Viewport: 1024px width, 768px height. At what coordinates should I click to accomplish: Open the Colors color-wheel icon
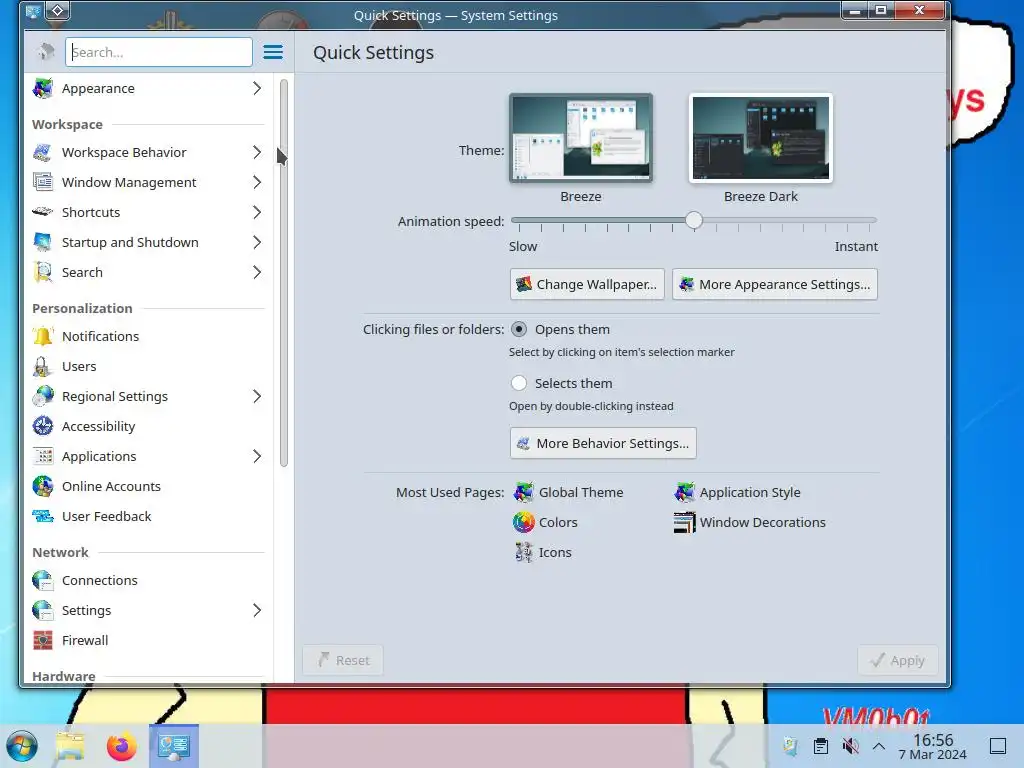524,522
